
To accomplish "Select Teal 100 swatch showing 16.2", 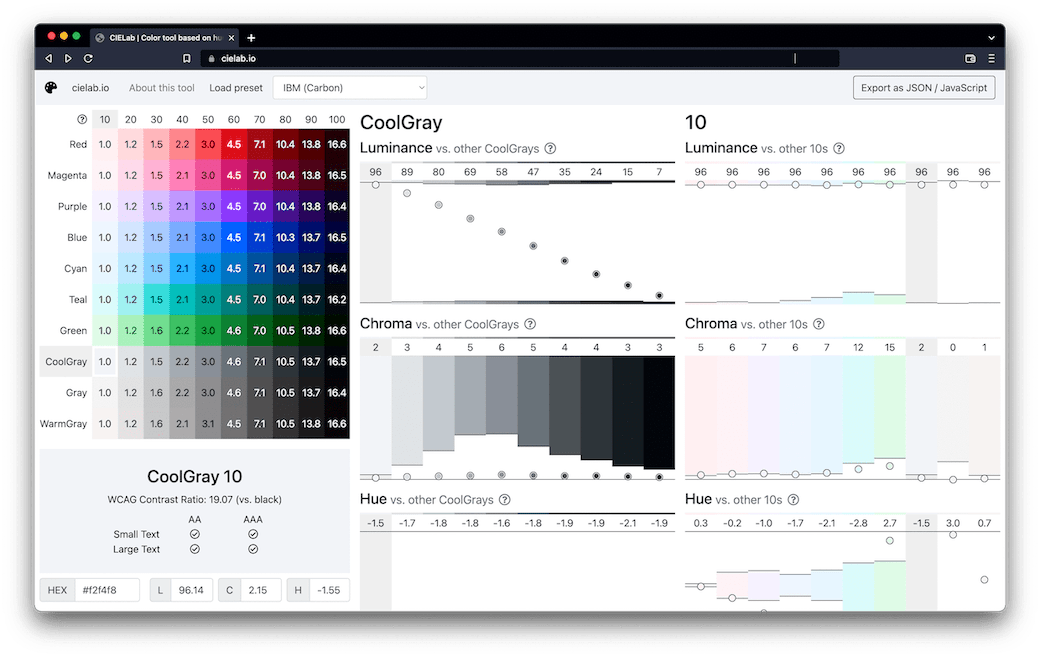I will click(337, 300).
